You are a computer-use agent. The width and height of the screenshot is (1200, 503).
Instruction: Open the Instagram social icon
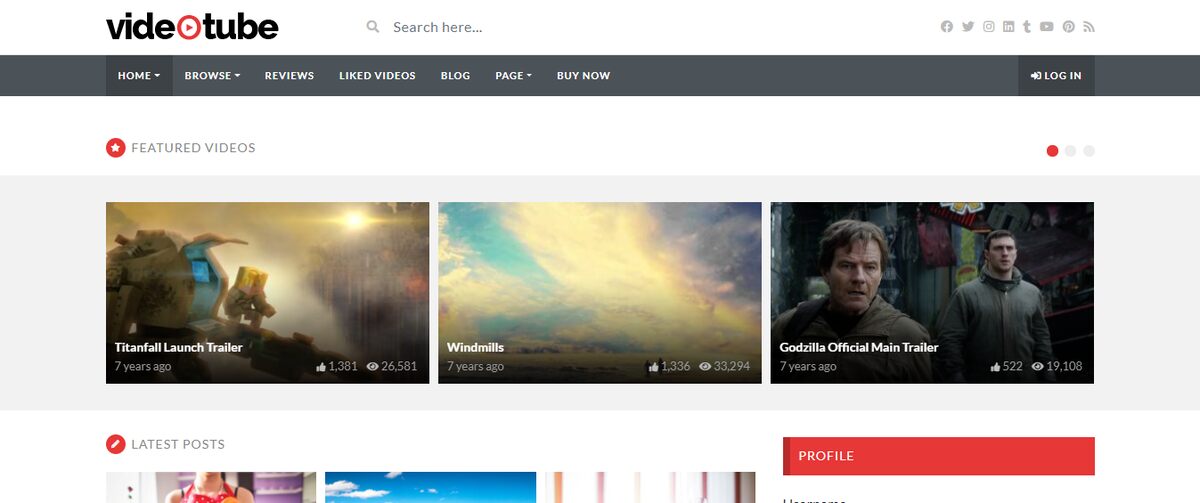pos(989,27)
